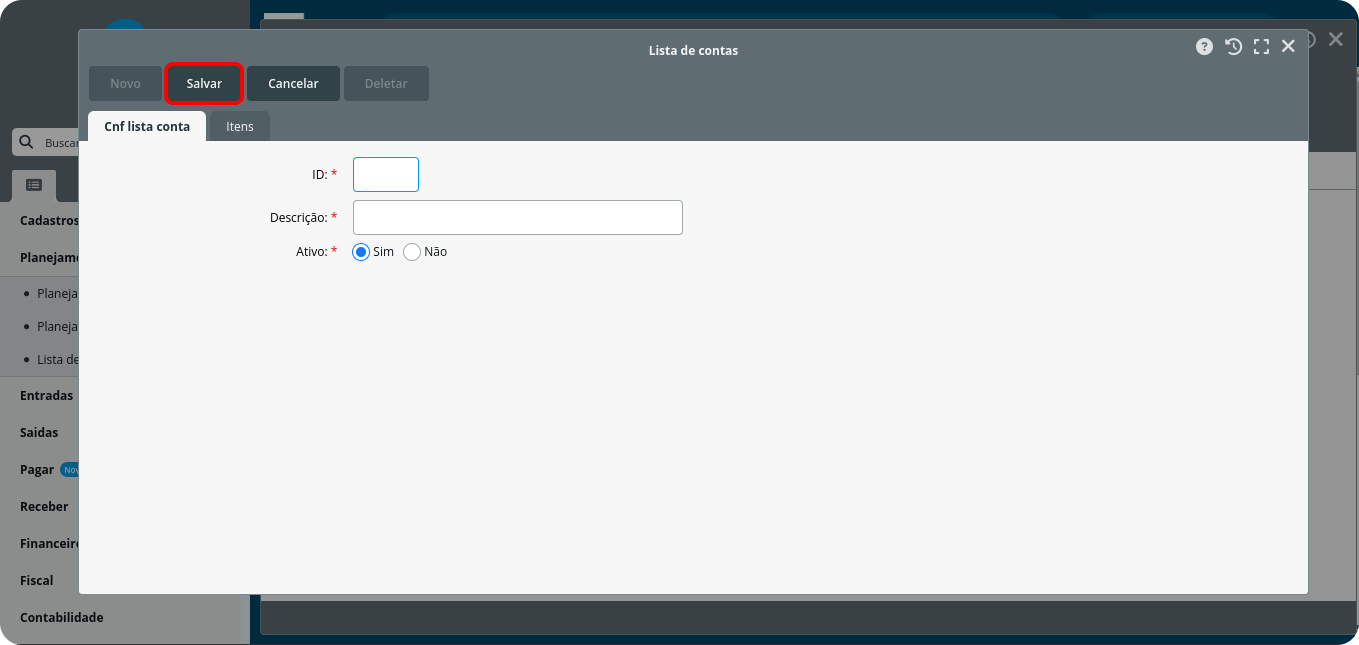Open Saídas menu in sidebar
The image size is (1359, 645).
[x=39, y=432]
